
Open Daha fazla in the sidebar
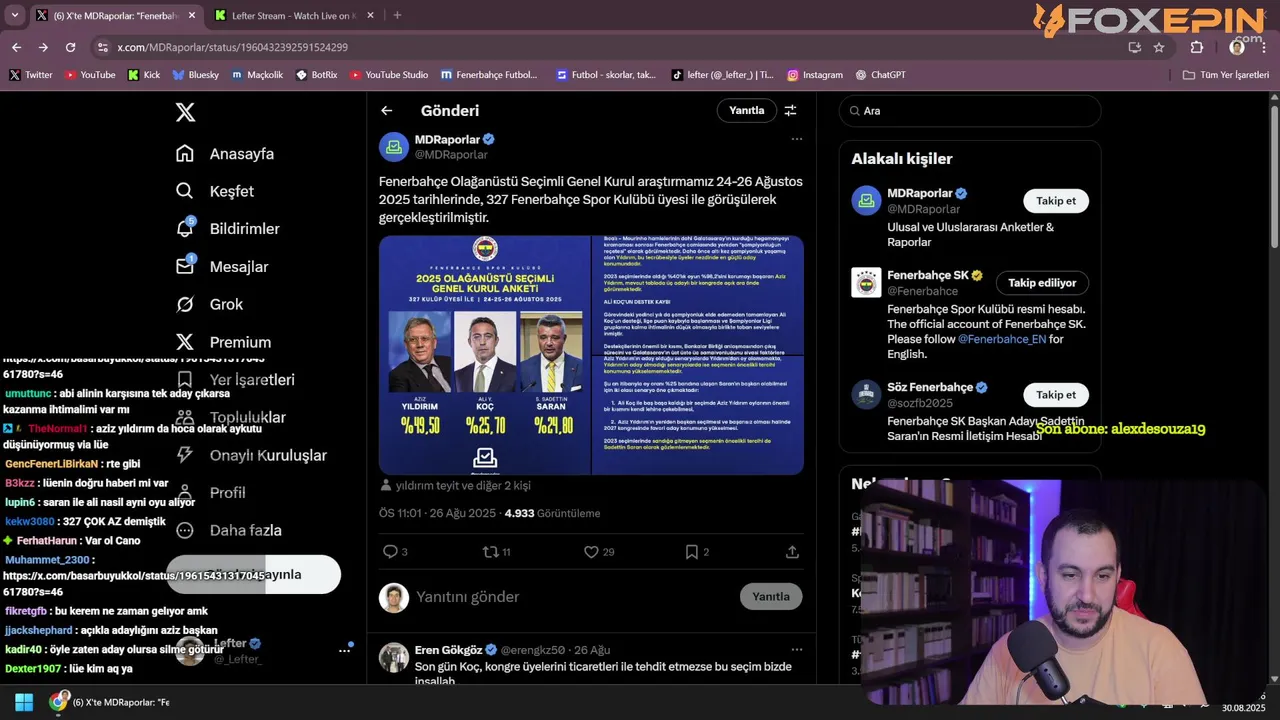click(245, 531)
